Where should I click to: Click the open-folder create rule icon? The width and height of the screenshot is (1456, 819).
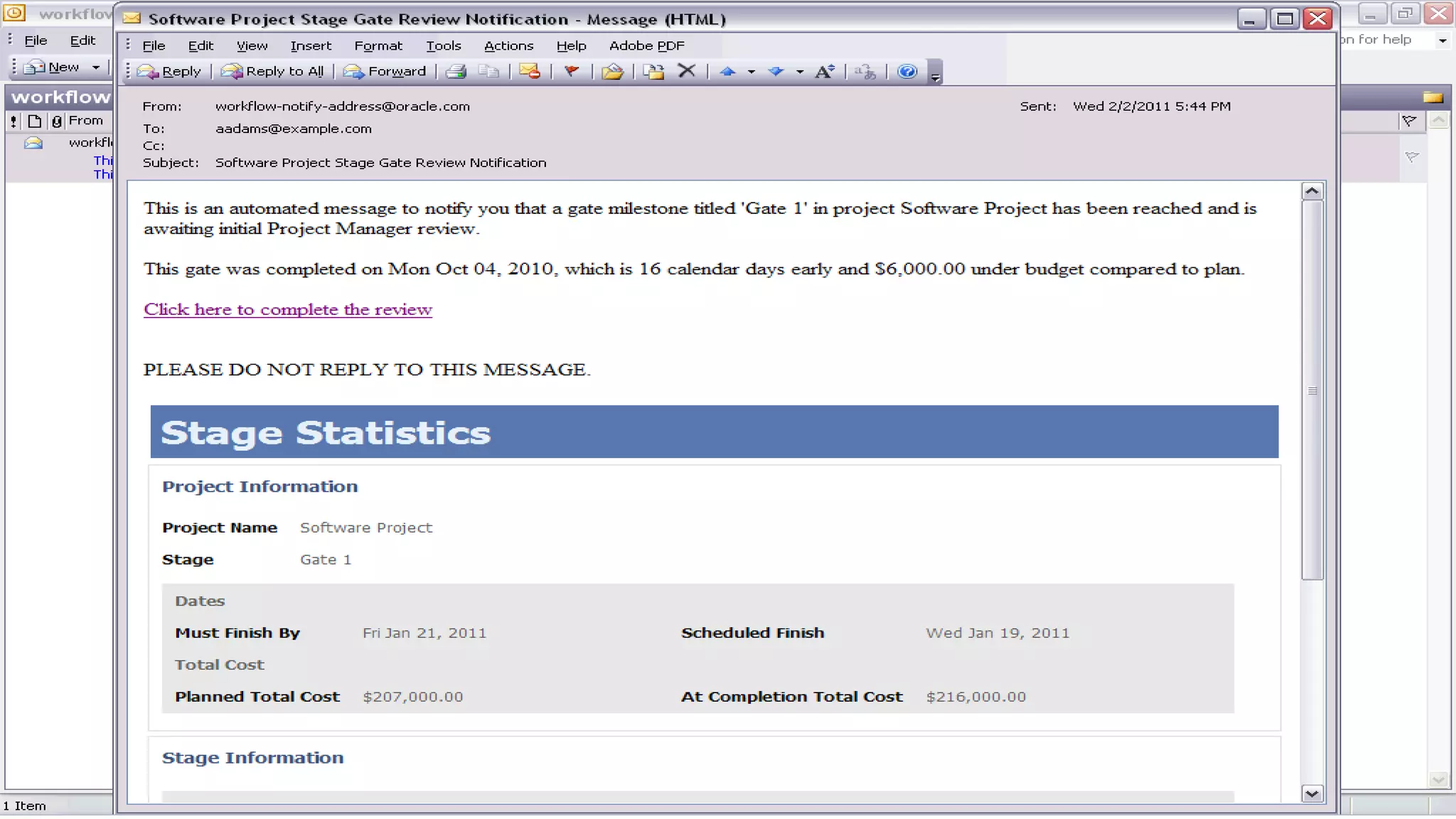pos(612,71)
